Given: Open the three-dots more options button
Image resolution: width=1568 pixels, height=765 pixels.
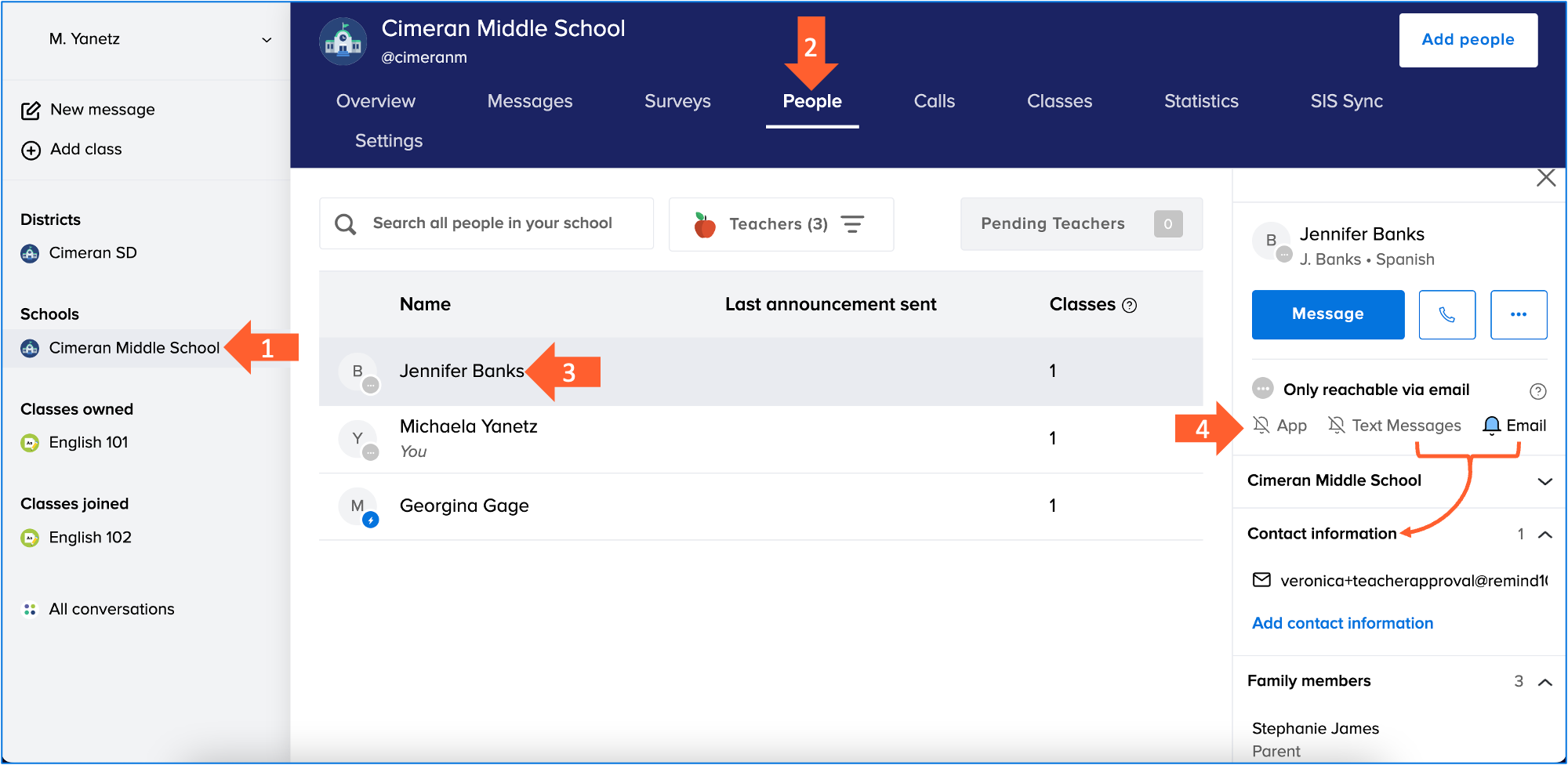Looking at the screenshot, I should pyautogui.click(x=1518, y=314).
